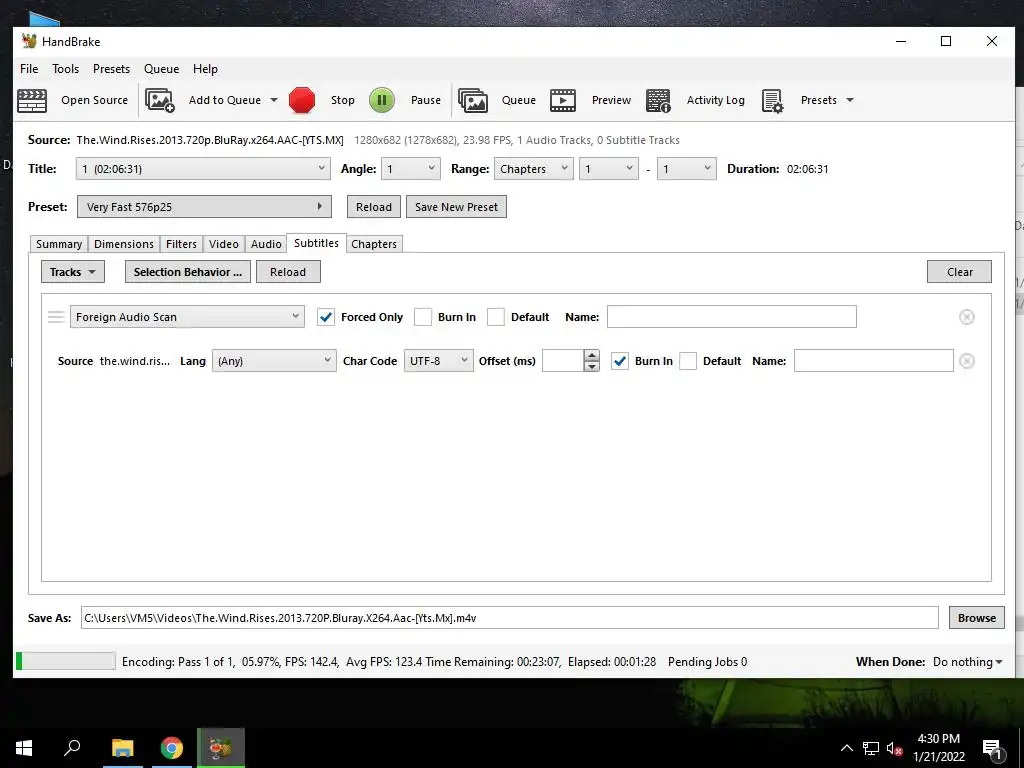Open the notification center icon
Viewport: 1024px width, 768px height.
(x=992, y=749)
